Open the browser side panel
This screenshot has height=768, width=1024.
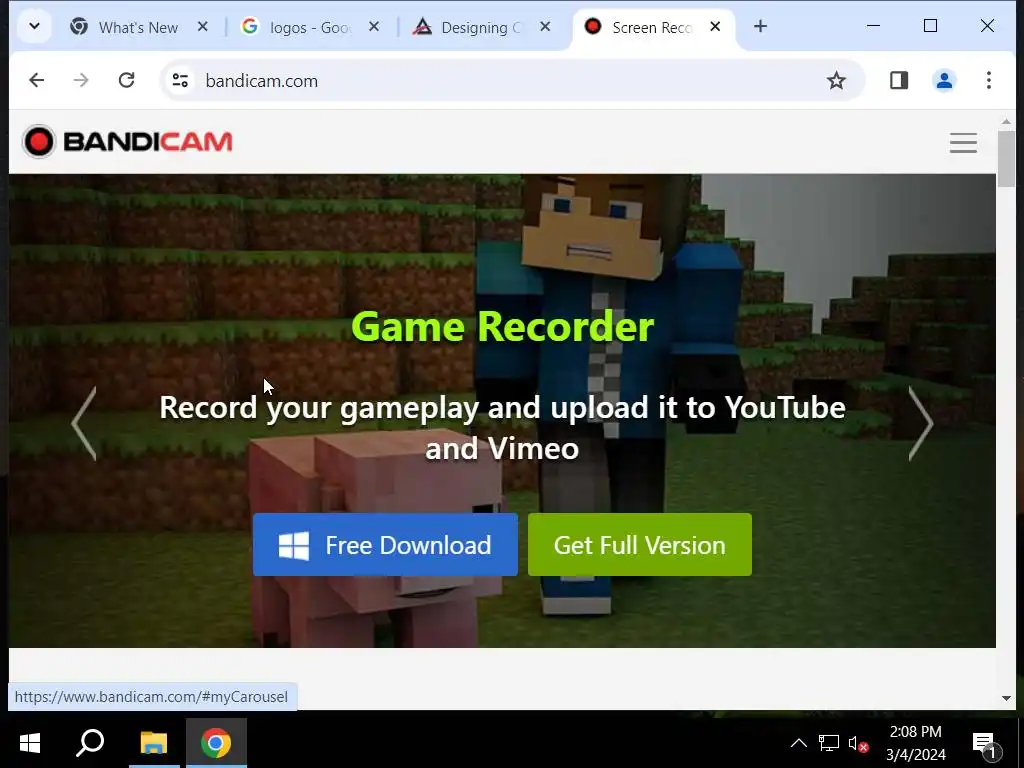pyautogui.click(x=899, y=80)
